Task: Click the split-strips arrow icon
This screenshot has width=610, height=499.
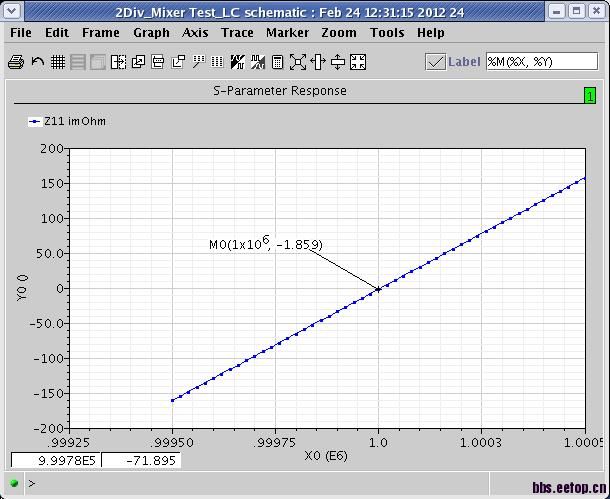Action: (x=118, y=62)
